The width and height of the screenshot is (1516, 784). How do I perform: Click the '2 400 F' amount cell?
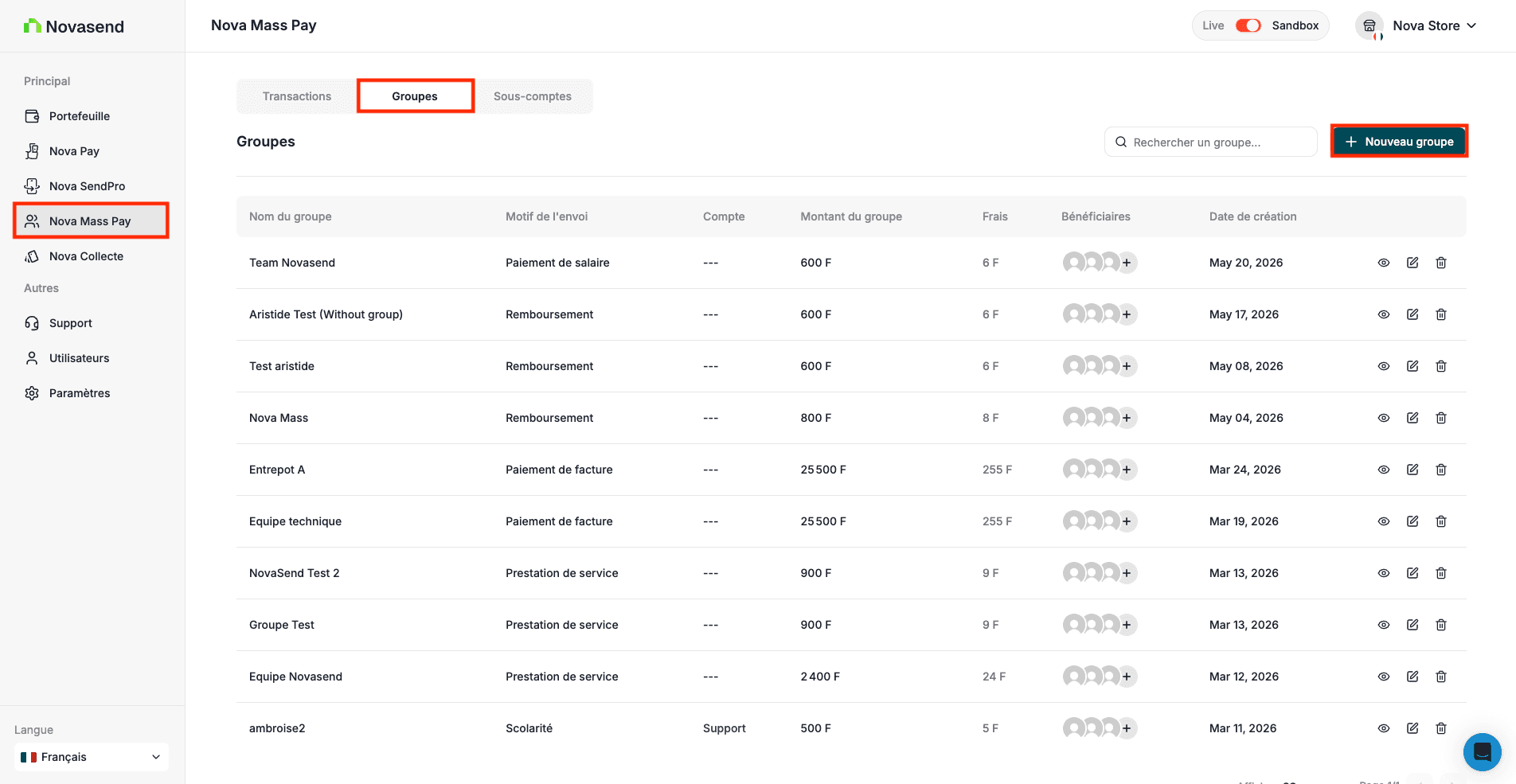click(820, 677)
